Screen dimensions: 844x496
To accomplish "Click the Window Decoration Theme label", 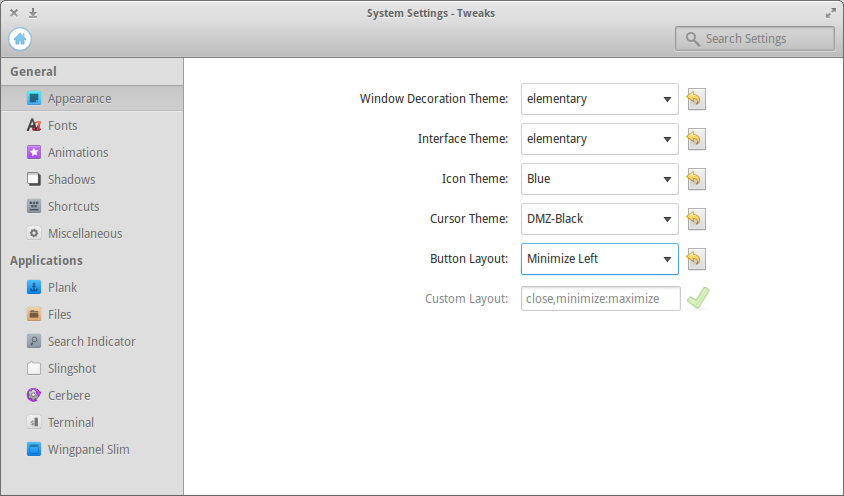I will point(434,99).
